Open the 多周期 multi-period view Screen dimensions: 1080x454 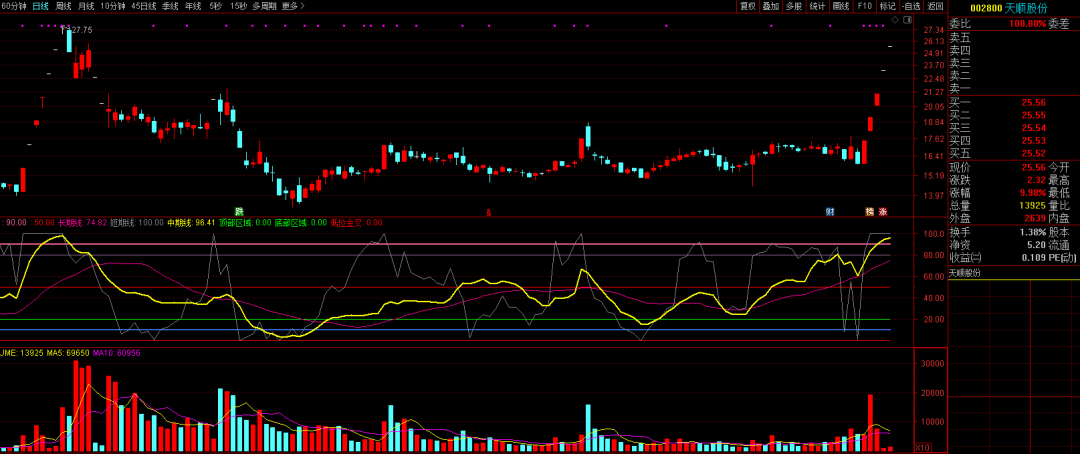264,6
